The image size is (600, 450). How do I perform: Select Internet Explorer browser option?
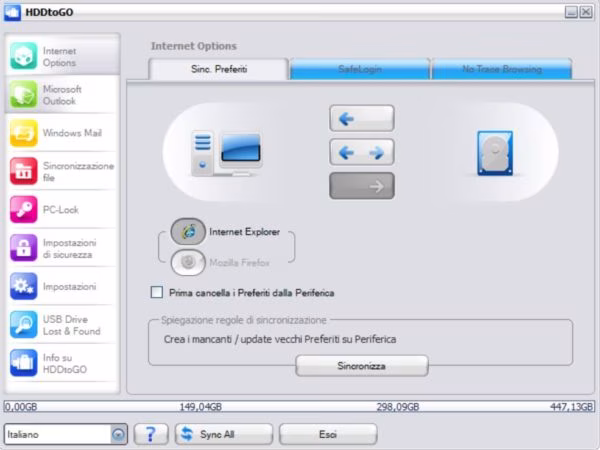pyautogui.click(x=188, y=232)
